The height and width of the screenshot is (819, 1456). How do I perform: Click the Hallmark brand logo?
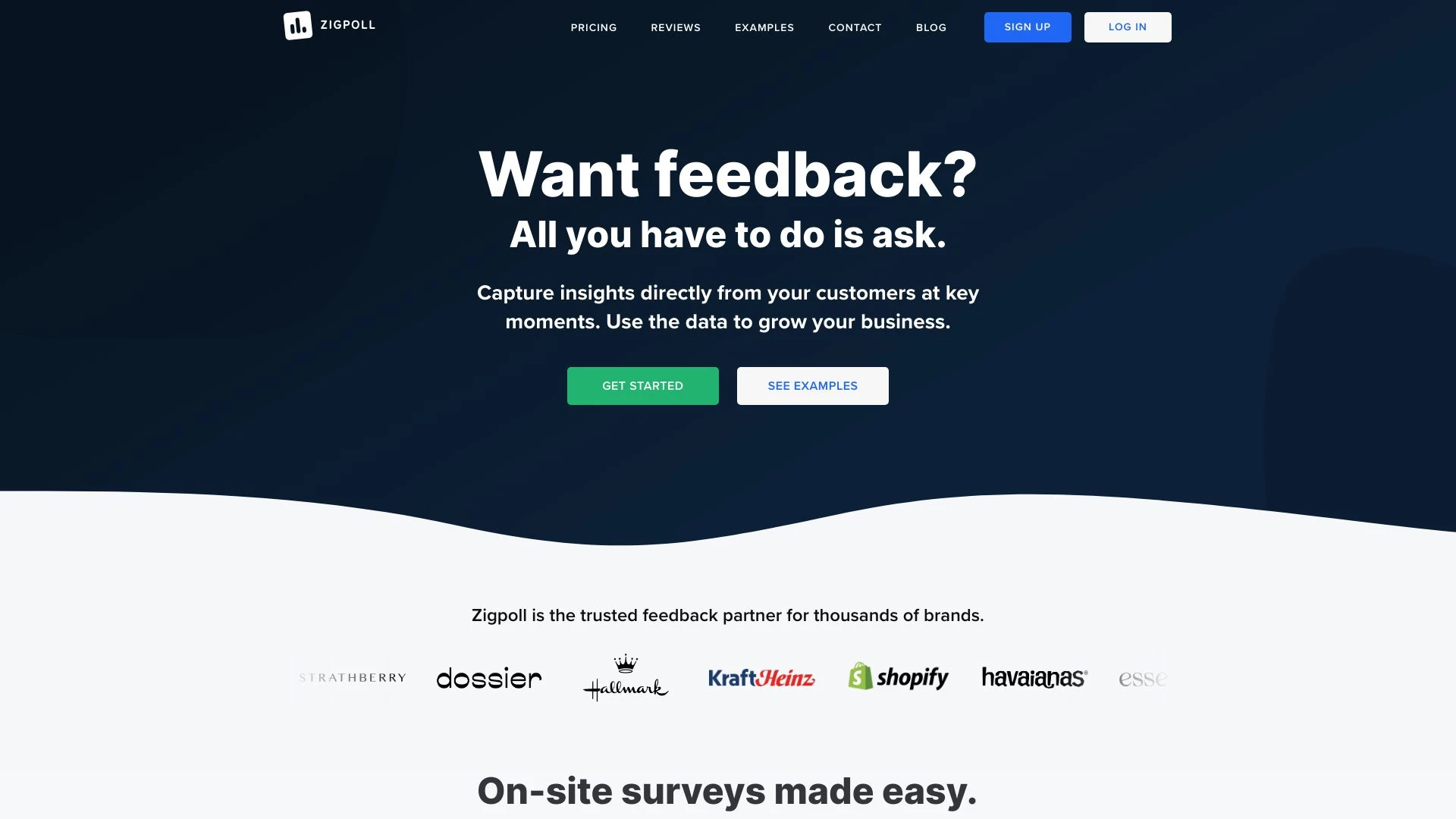click(625, 678)
